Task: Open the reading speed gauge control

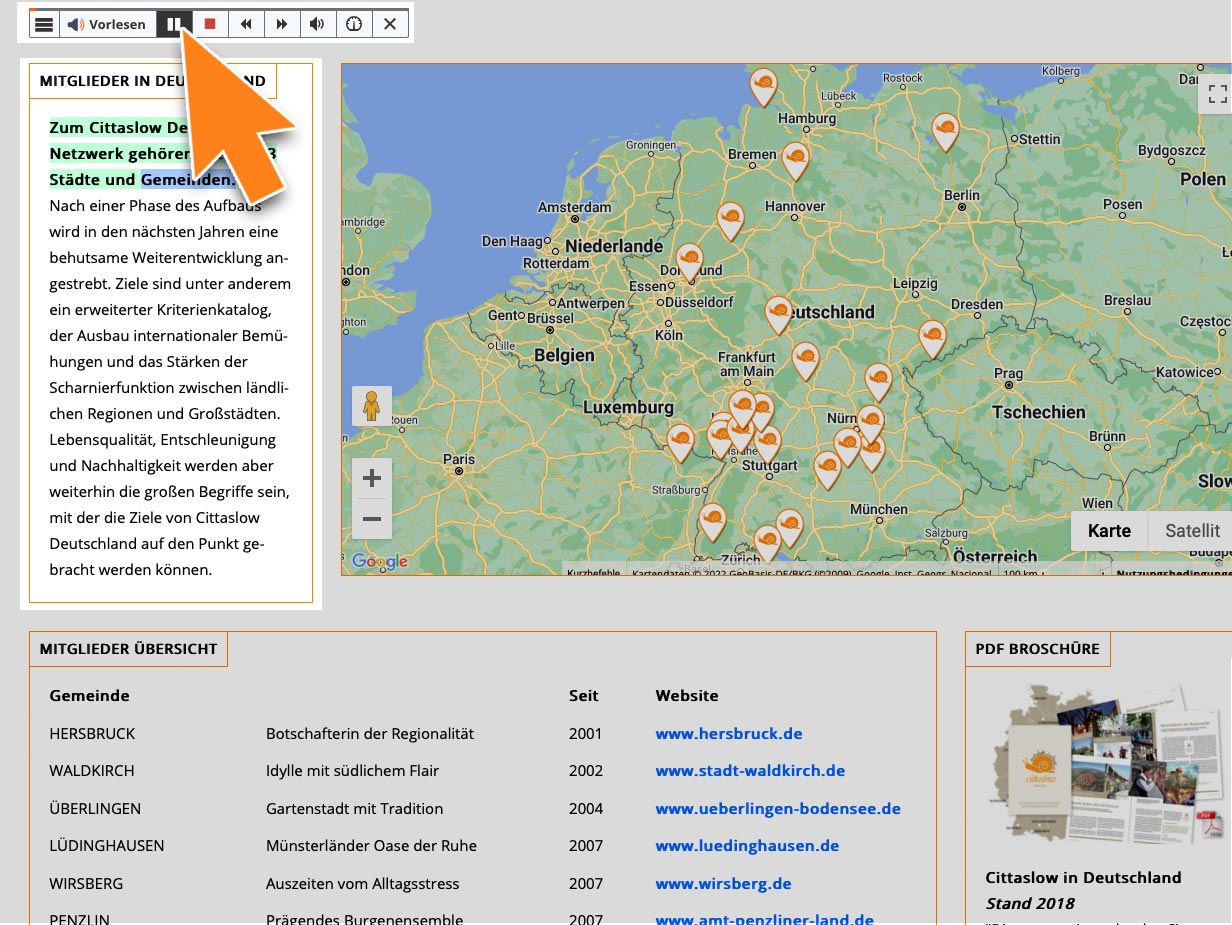Action: pos(354,24)
